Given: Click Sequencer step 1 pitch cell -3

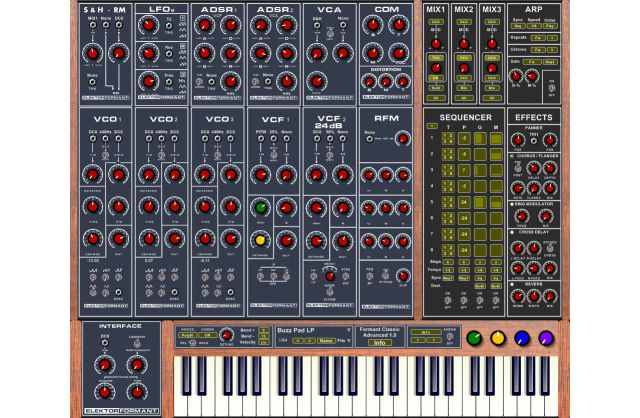Looking at the screenshot, I should tap(464, 139).
